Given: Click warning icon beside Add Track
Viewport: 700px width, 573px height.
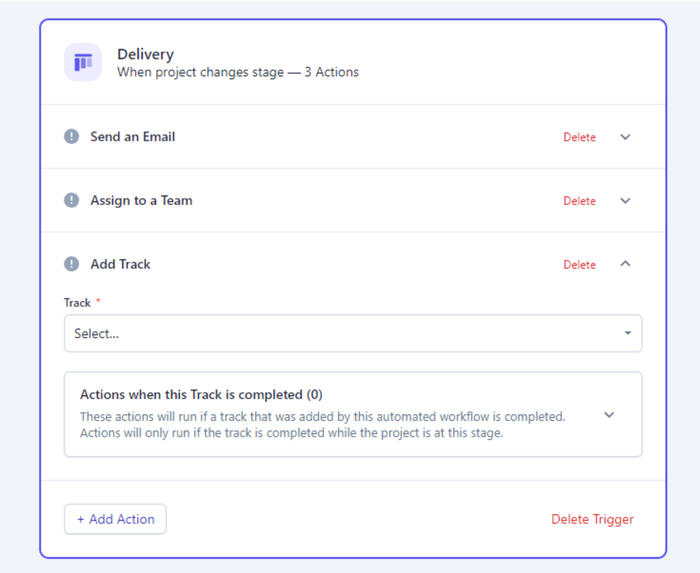Looking at the screenshot, I should pyautogui.click(x=72, y=265).
